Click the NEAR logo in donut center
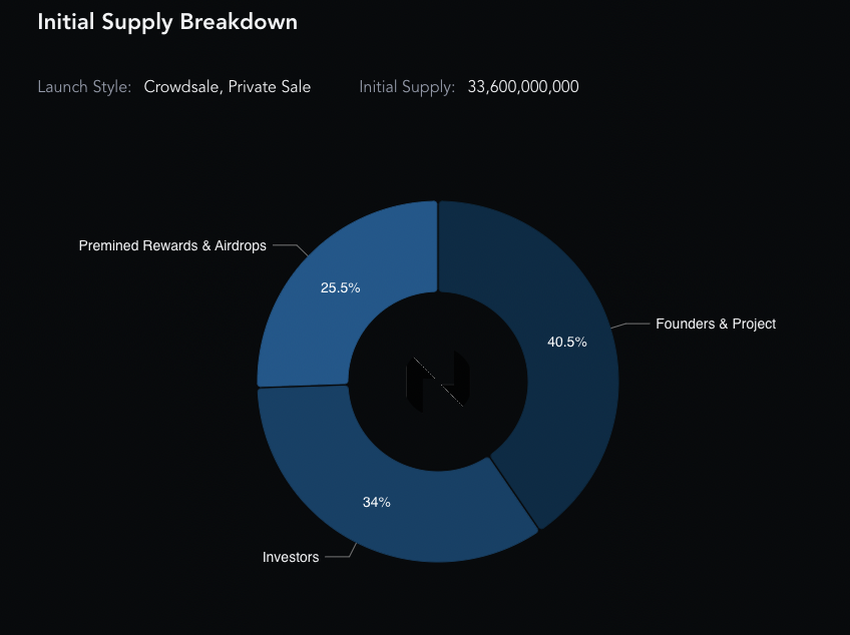850x635 pixels. [438, 381]
